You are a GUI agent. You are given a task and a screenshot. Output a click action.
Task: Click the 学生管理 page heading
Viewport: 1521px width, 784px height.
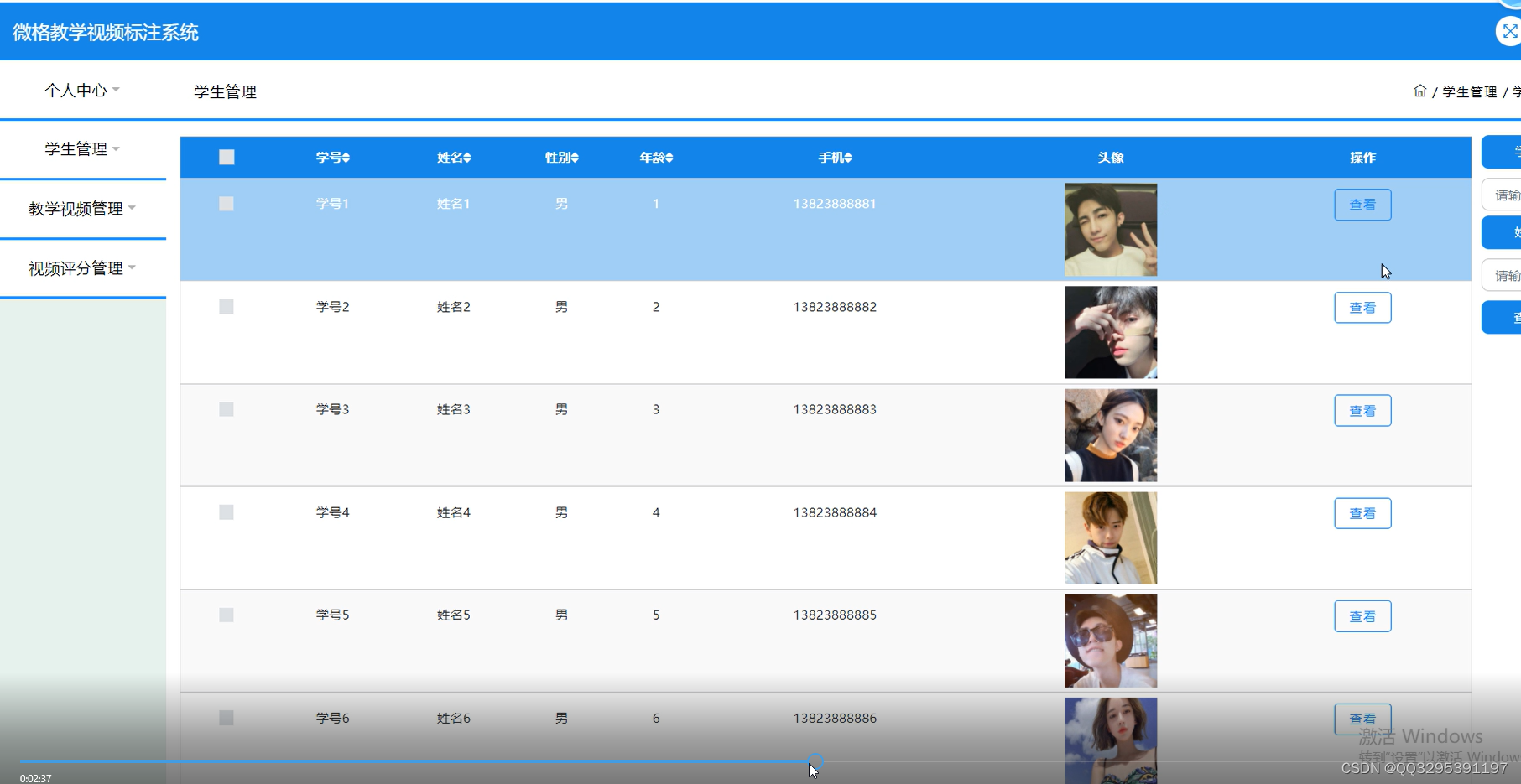click(x=225, y=91)
